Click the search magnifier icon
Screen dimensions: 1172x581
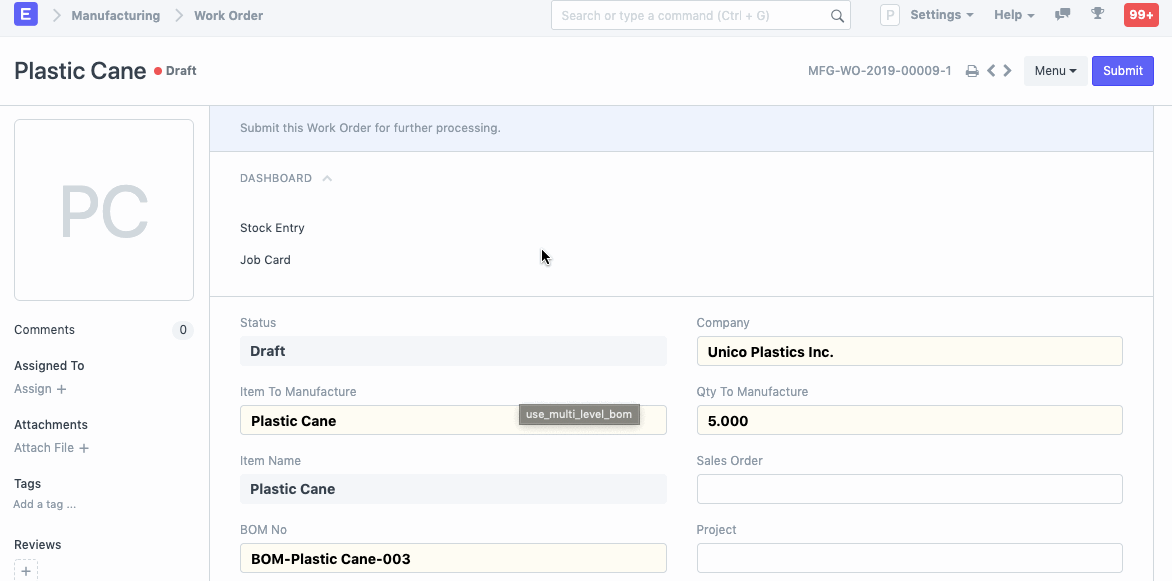(837, 16)
